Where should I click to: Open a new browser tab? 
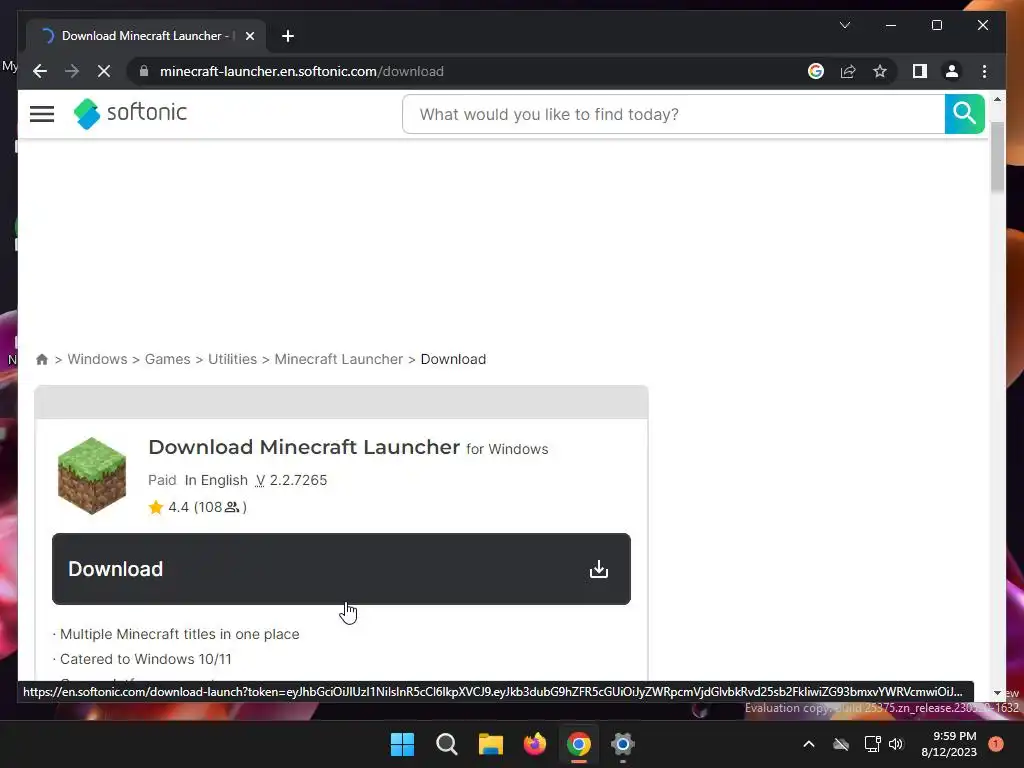coord(287,36)
